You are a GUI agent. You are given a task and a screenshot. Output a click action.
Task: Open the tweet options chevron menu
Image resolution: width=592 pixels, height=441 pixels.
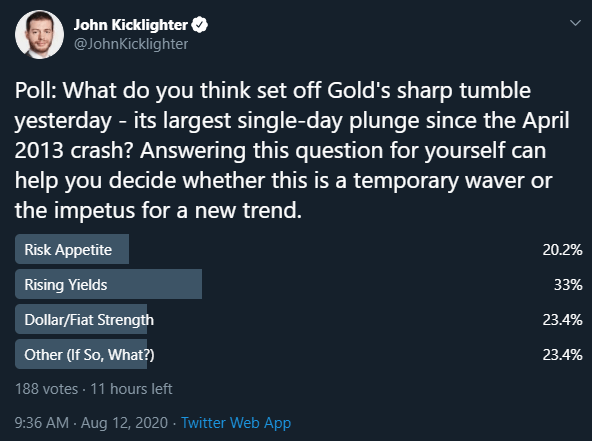click(575, 23)
